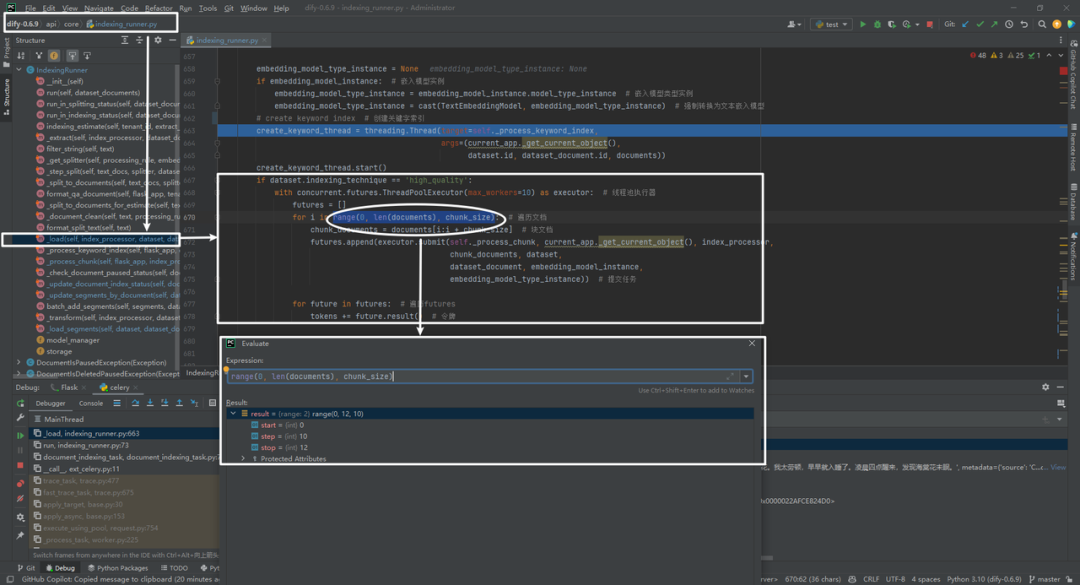Click the core breadcrumb in navigation bar

tap(72, 24)
